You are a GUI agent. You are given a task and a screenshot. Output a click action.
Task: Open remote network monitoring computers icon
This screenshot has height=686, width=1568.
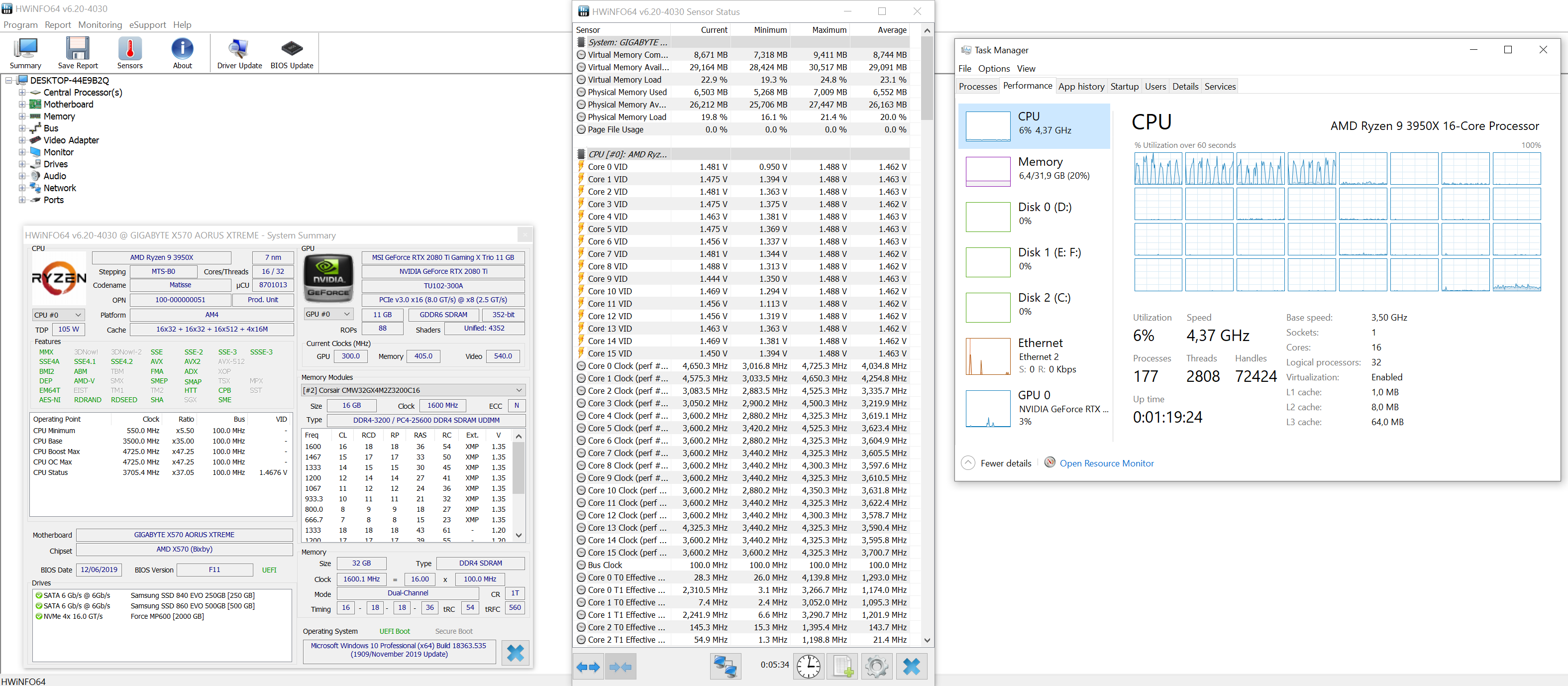(x=726, y=667)
